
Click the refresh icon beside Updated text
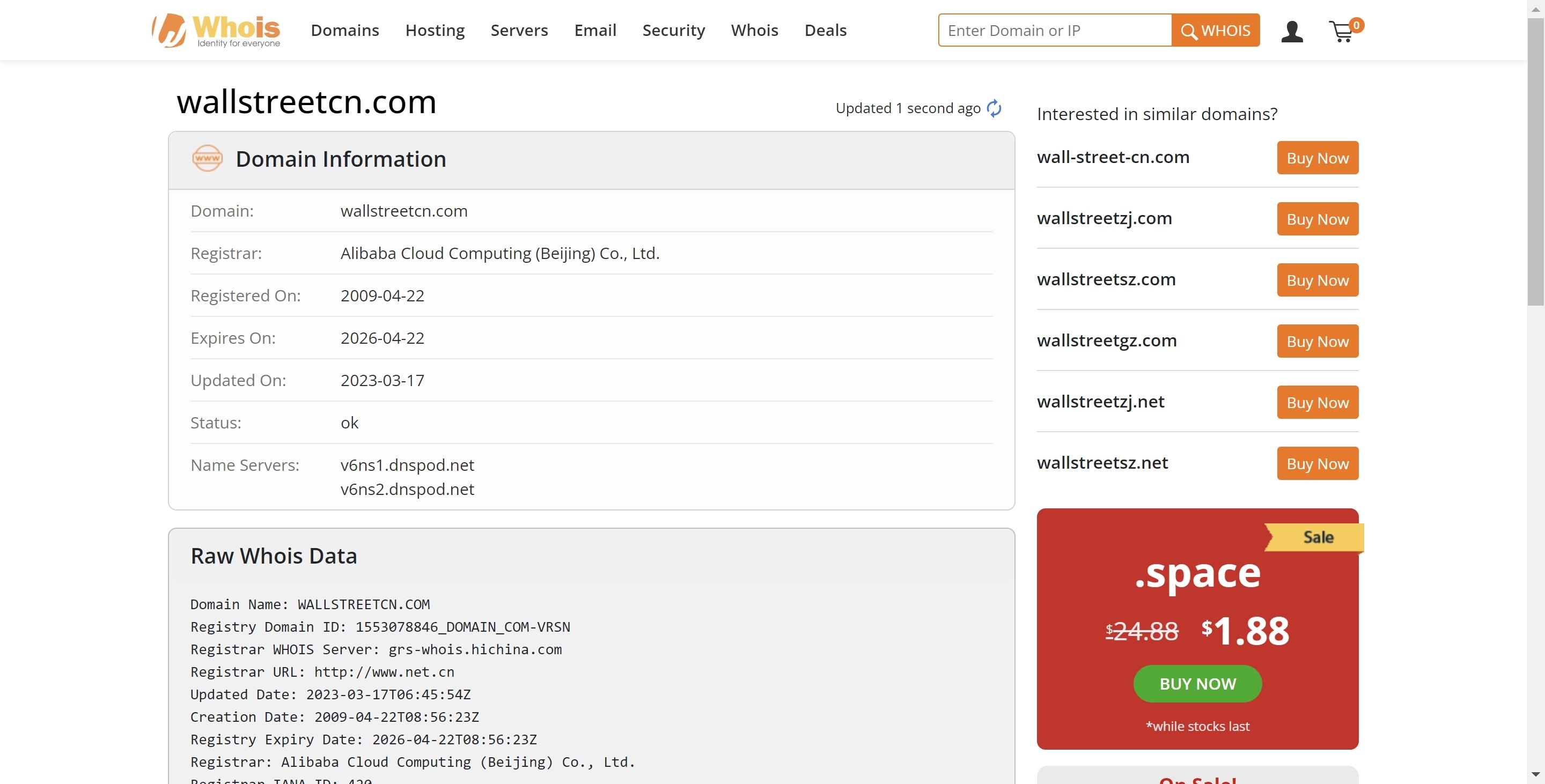tap(994, 108)
